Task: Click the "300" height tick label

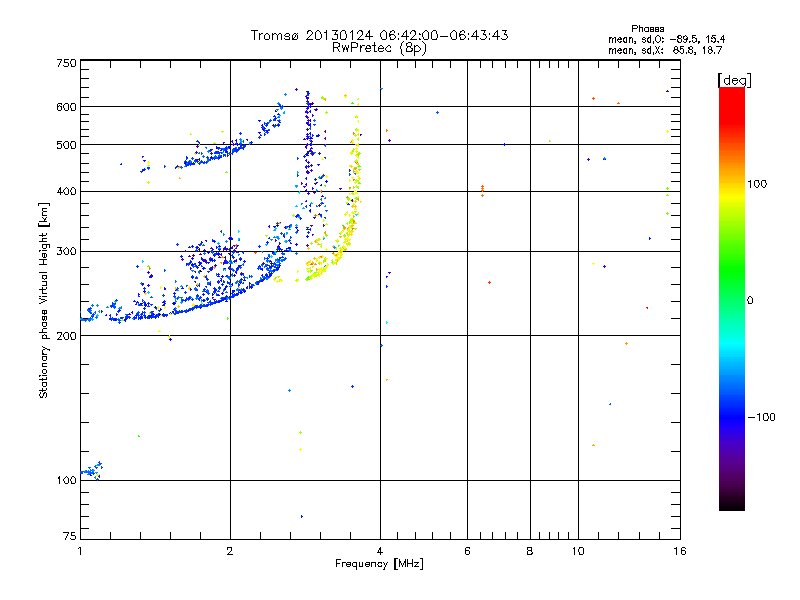Action: (66, 252)
